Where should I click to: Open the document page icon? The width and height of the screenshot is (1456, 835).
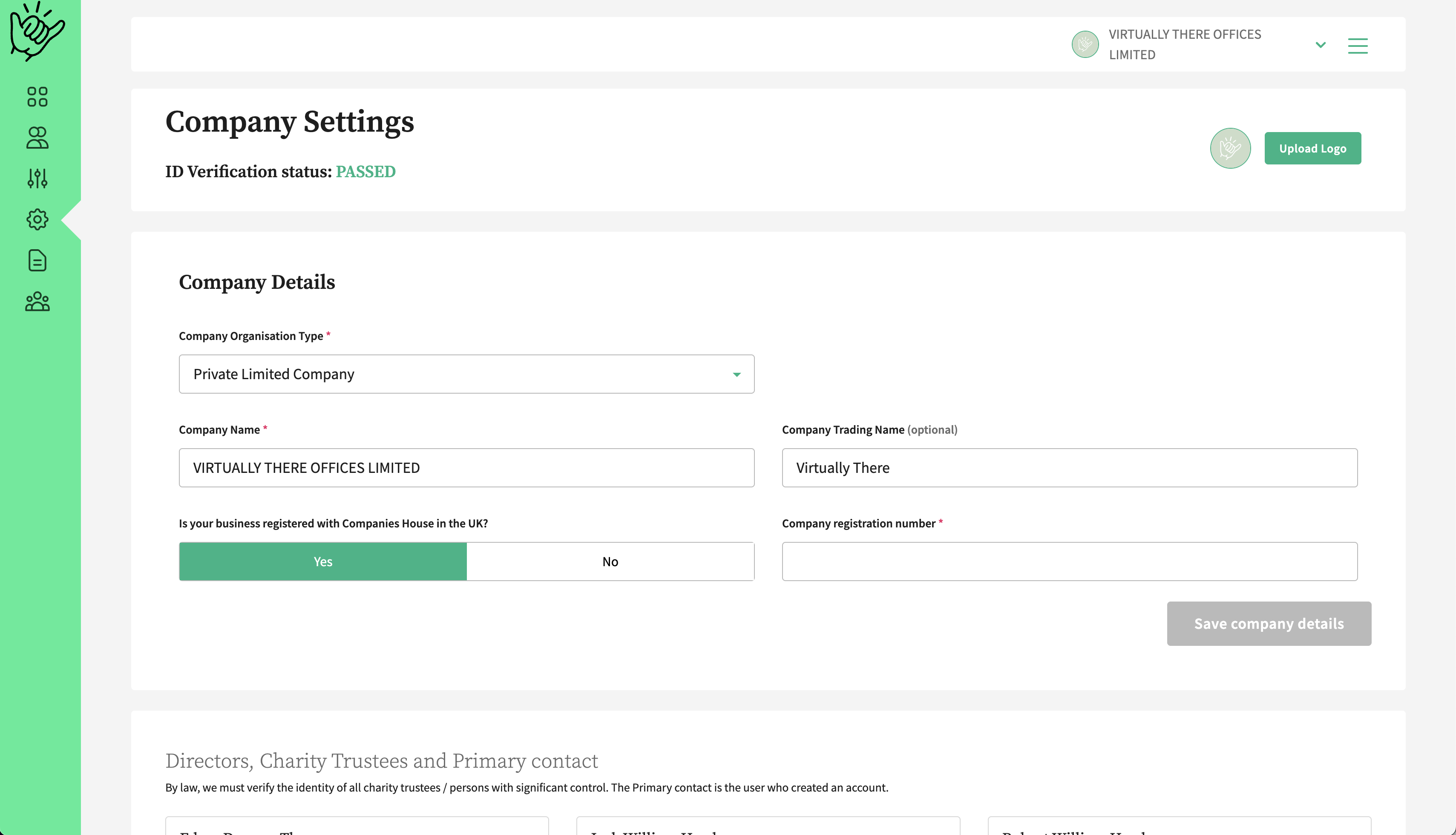pyautogui.click(x=37, y=260)
